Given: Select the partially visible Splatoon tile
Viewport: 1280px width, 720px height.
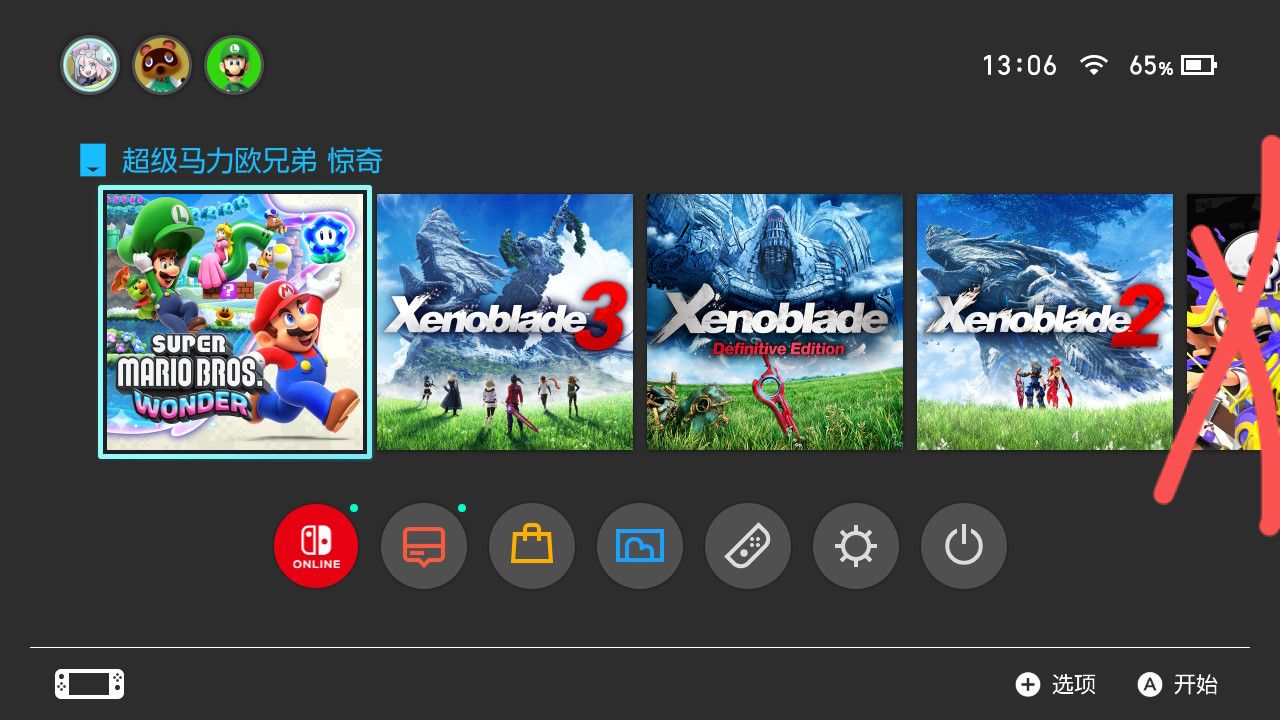Looking at the screenshot, I should [1233, 322].
